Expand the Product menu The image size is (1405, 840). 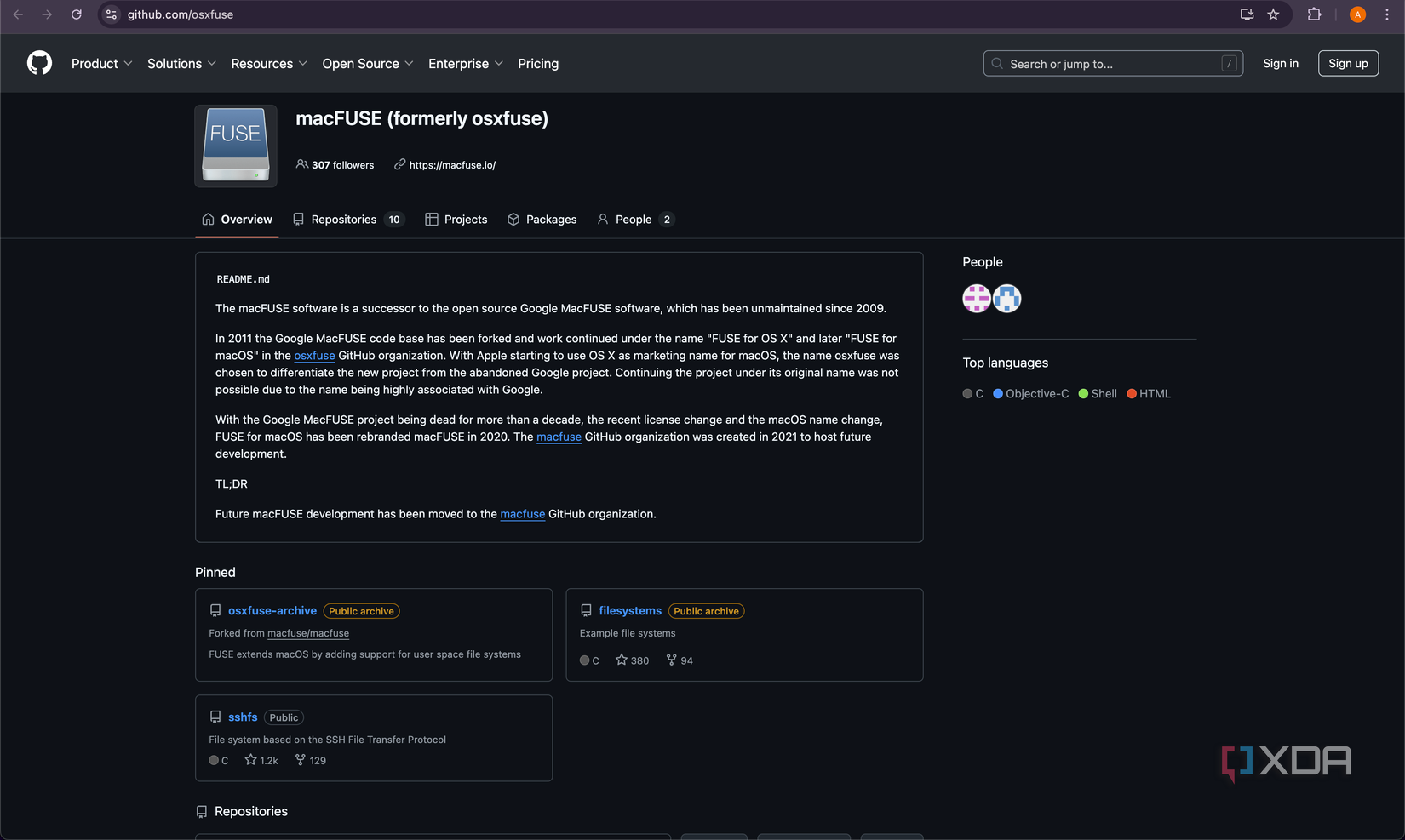[101, 64]
